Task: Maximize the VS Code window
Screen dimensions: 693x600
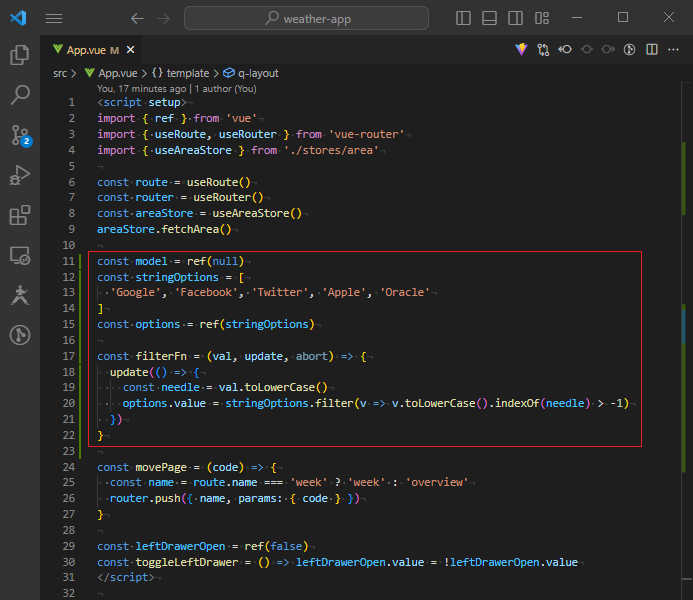Action: [x=623, y=18]
